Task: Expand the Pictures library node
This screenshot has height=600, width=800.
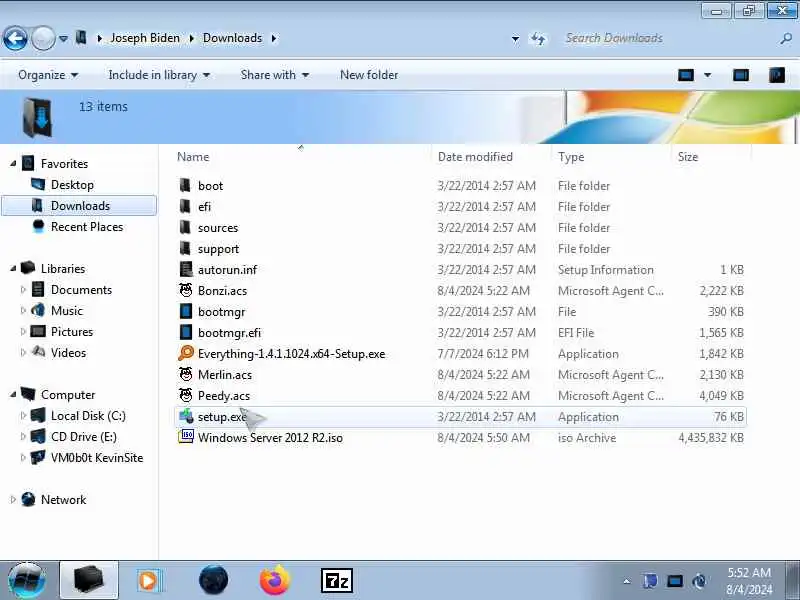Action: click(23, 332)
